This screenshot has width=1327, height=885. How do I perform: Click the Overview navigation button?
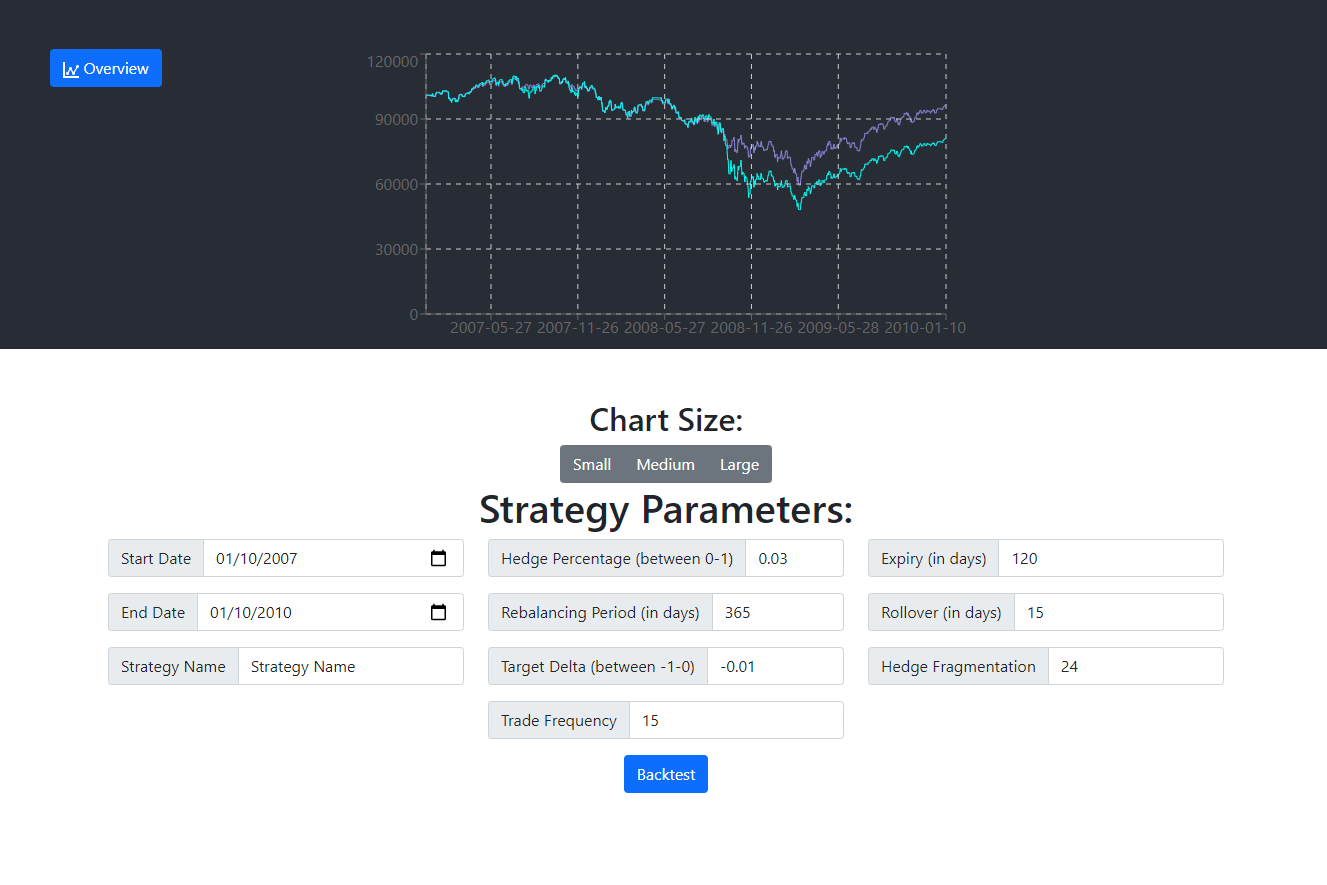click(x=105, y=68)
